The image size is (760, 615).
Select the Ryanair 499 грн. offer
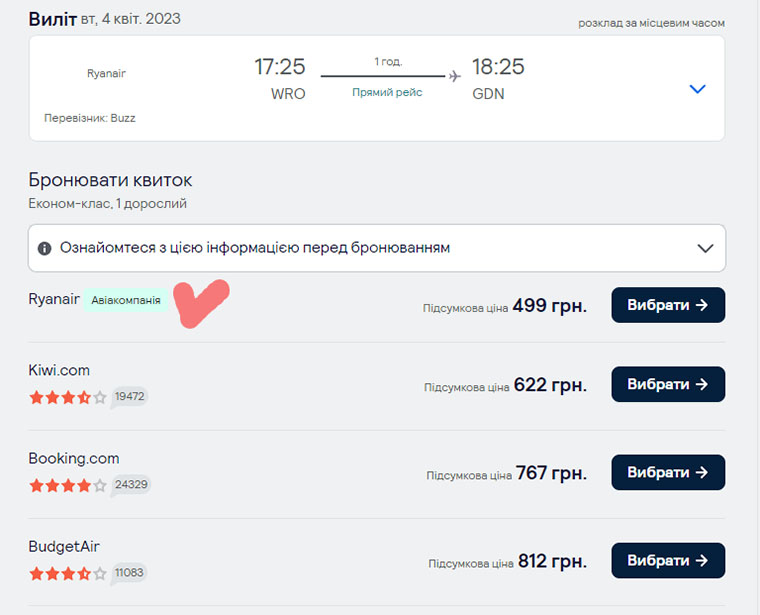[x=668, y=305]
